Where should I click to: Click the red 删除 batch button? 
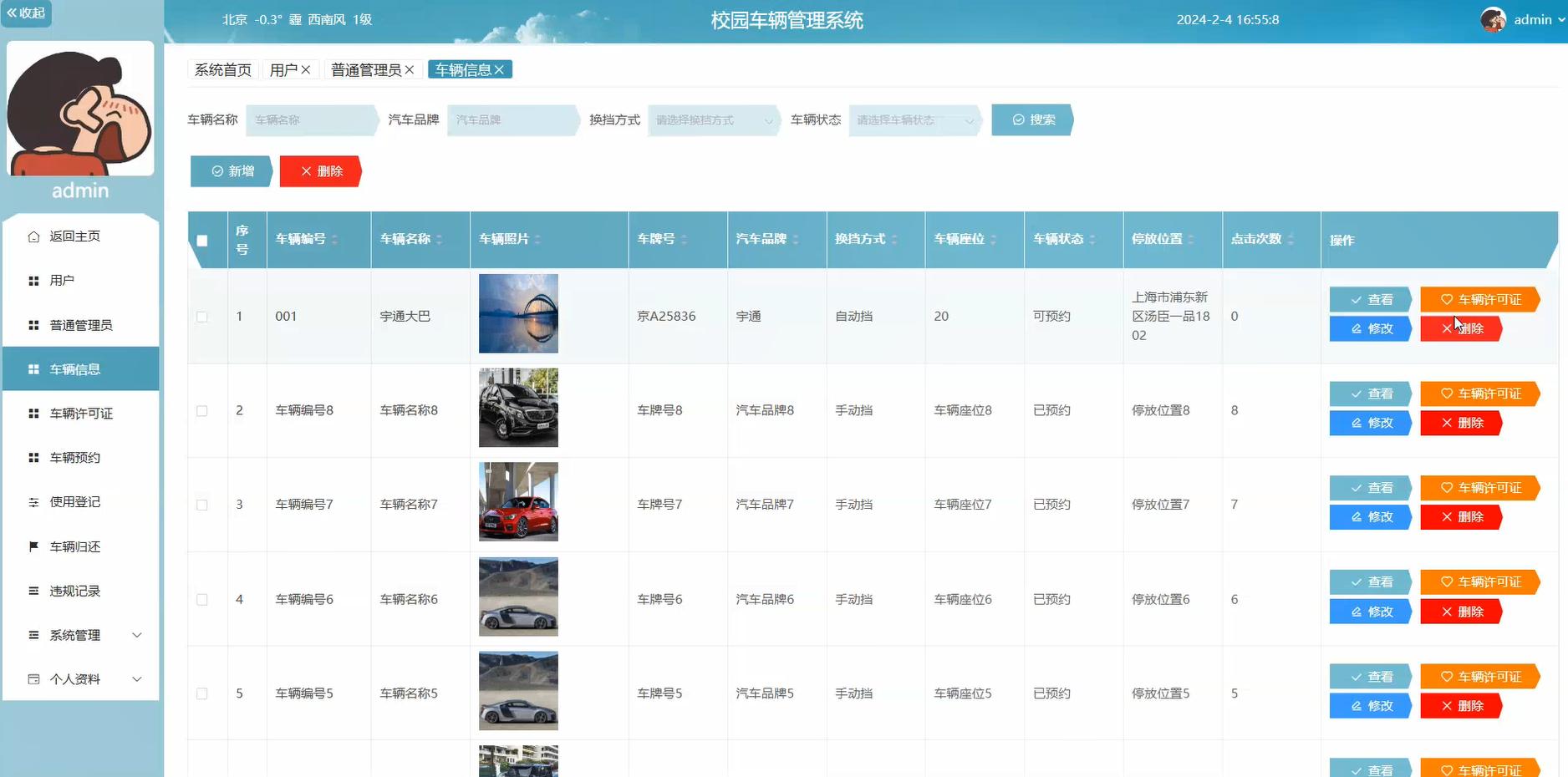pos(321,171)
